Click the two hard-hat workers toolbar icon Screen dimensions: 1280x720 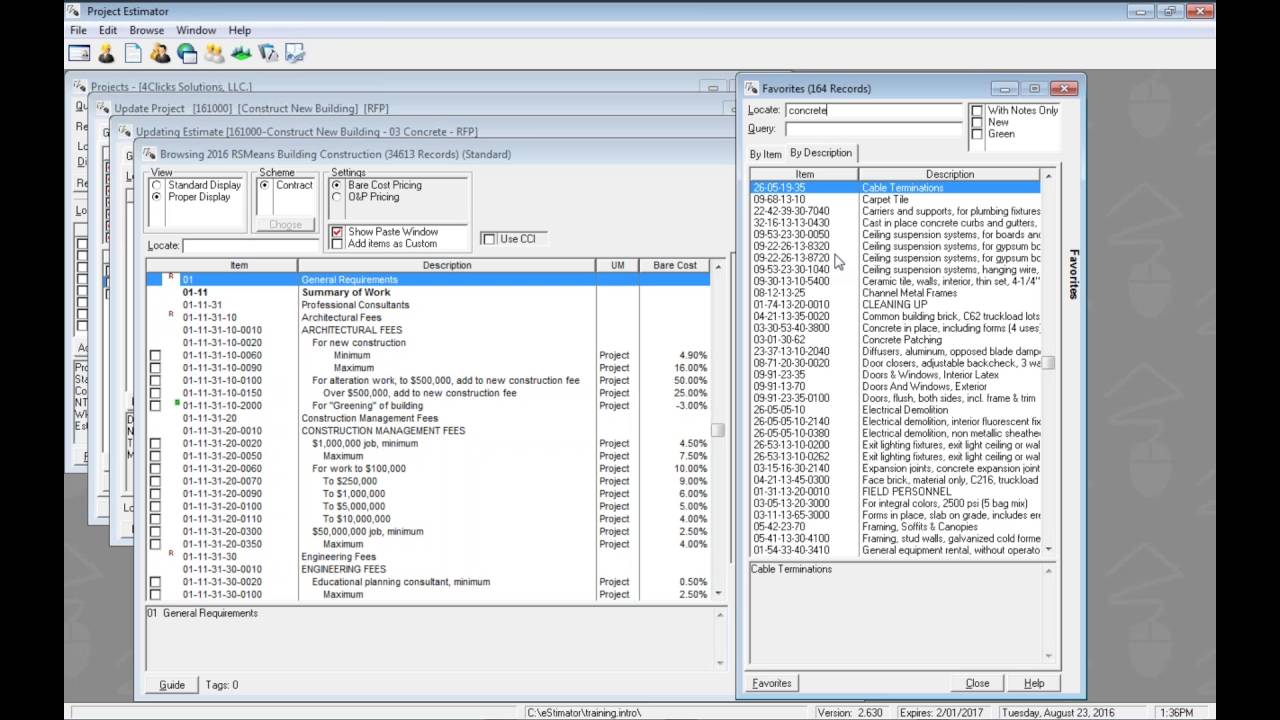coord(214,53)
